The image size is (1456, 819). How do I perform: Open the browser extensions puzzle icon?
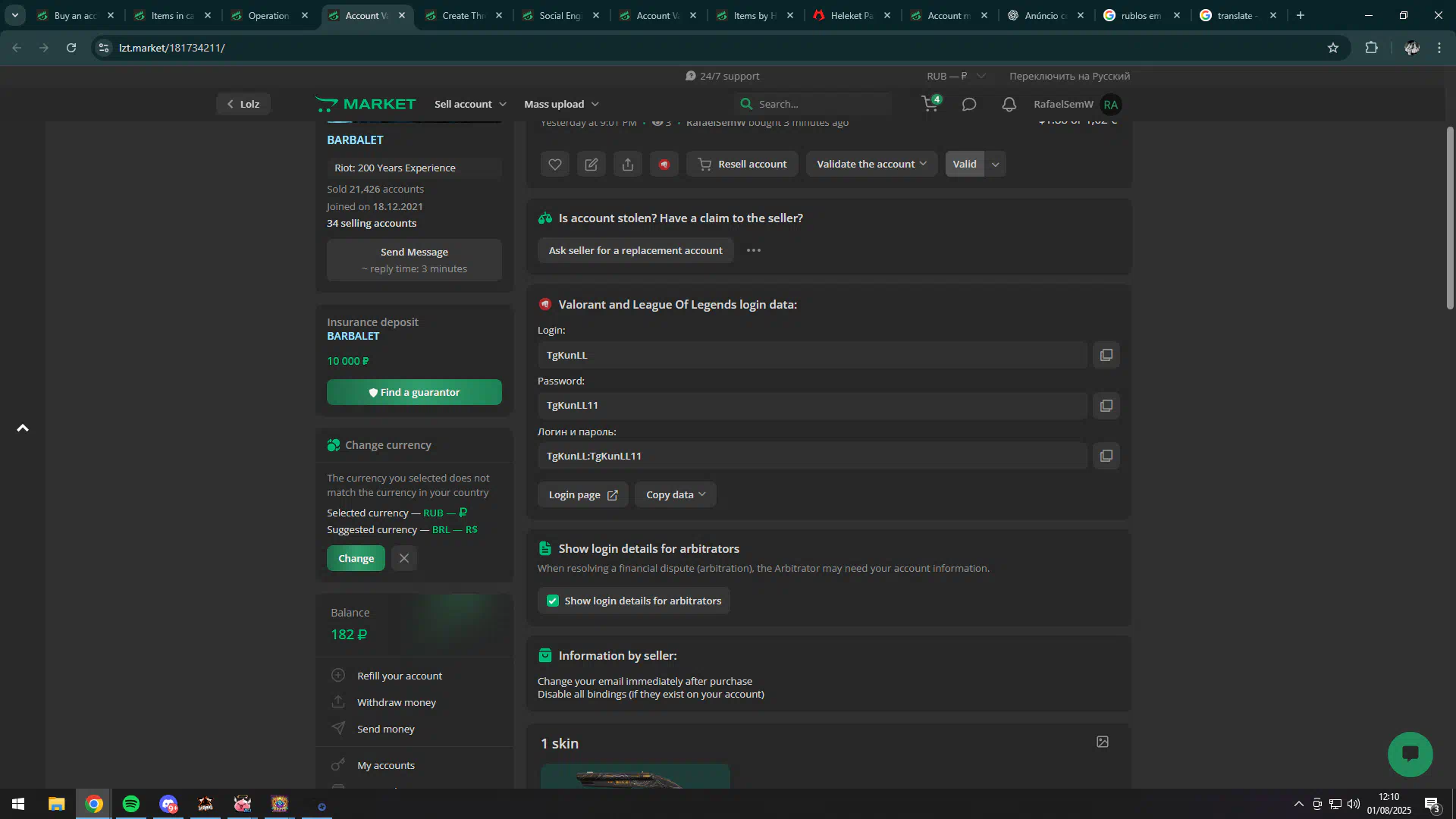[1371, 48]
